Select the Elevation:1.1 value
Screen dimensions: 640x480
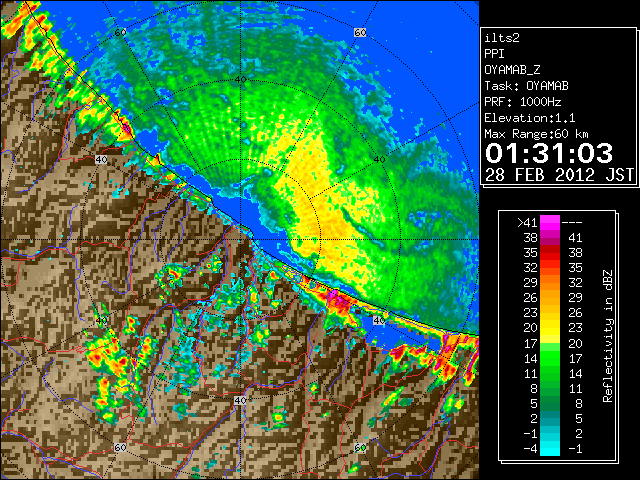click(x=530, y=118)
